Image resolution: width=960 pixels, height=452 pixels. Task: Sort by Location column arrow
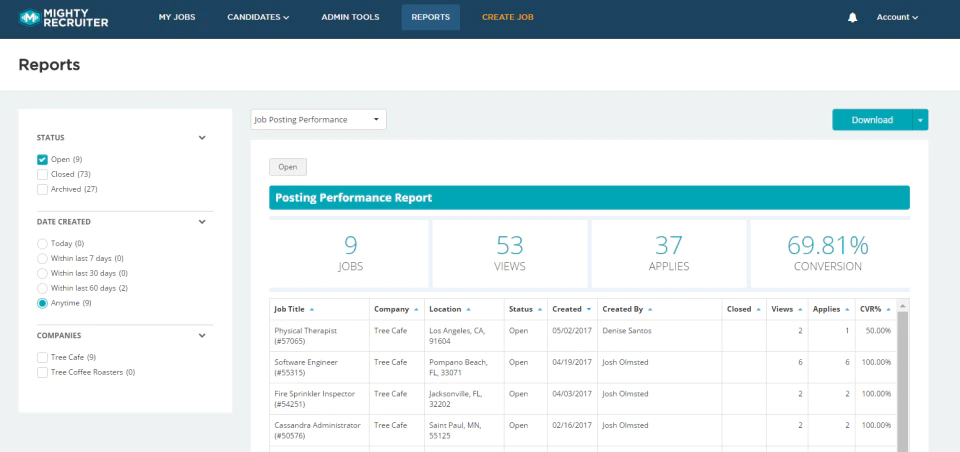(468, 310)
